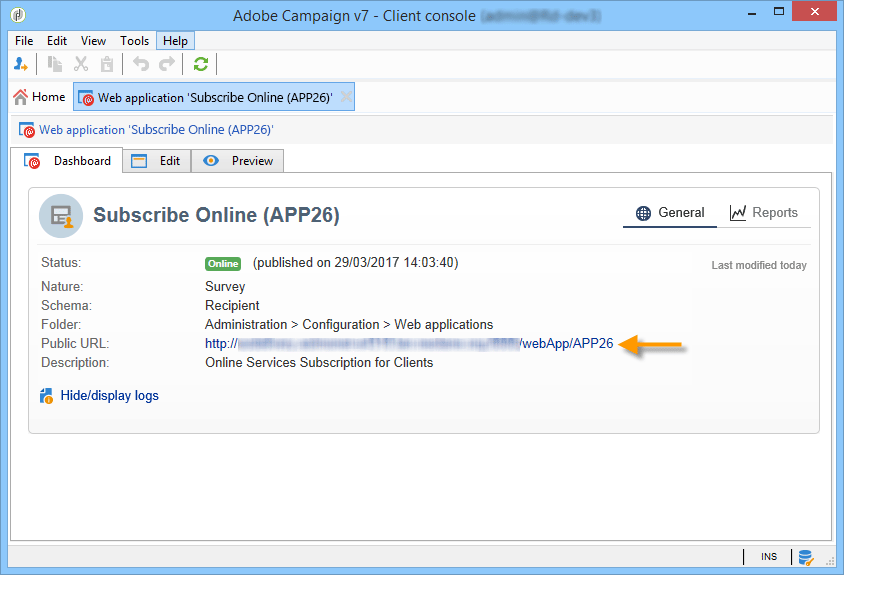Screen dimensions: 878x591
Task: Click the Redo arrow icon
Action: coord(165,63)
